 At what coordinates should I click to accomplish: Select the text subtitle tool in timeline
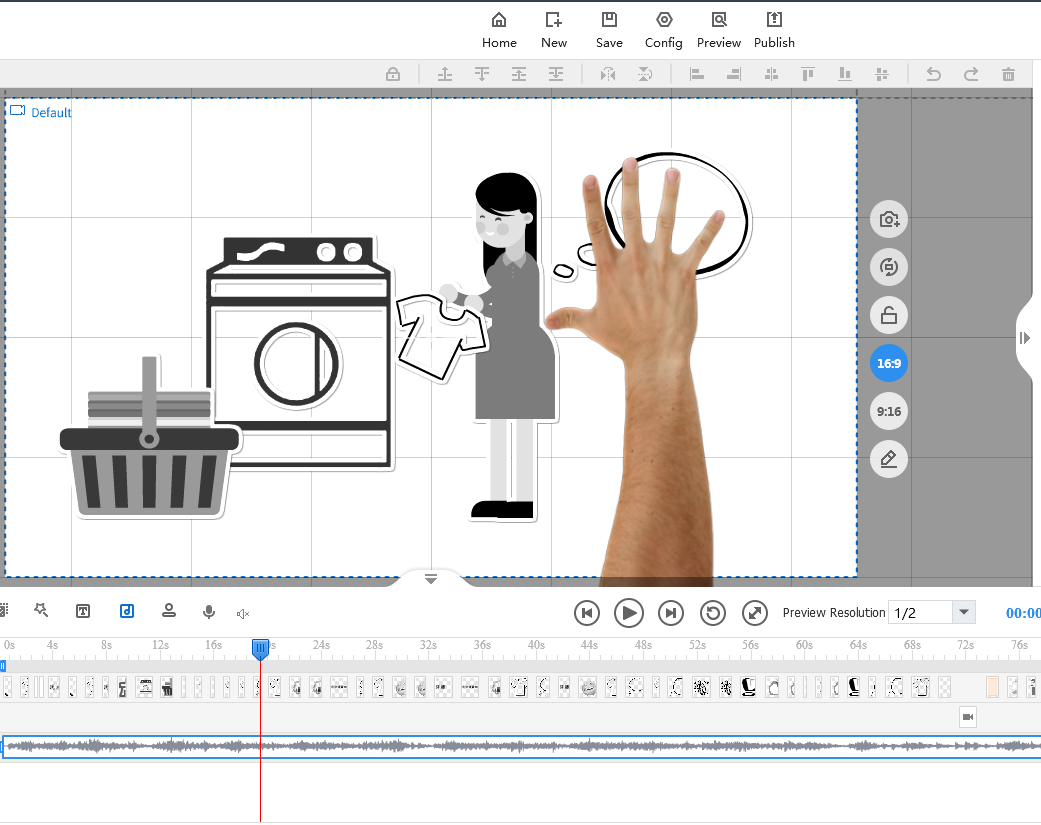[x=84, y=611]
